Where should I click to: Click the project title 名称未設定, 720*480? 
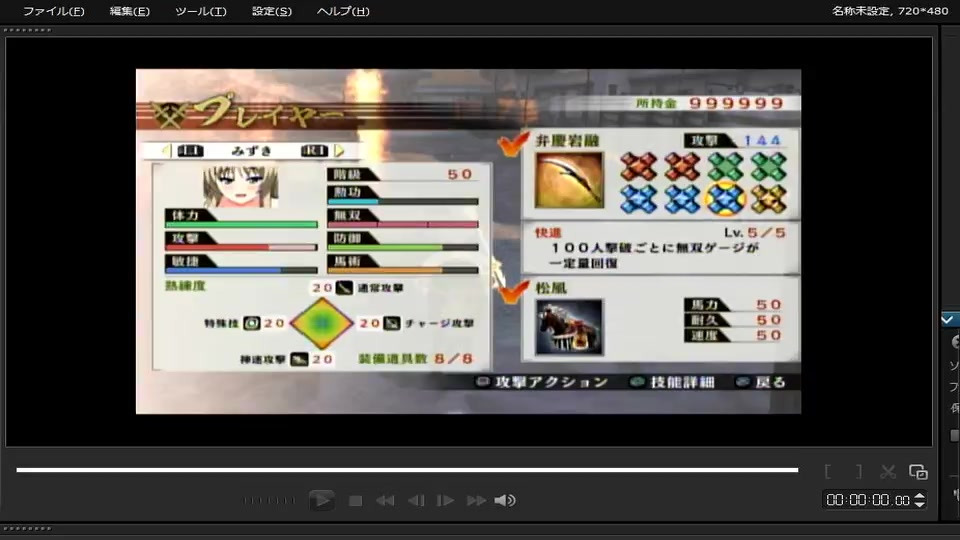coord(890,11)
